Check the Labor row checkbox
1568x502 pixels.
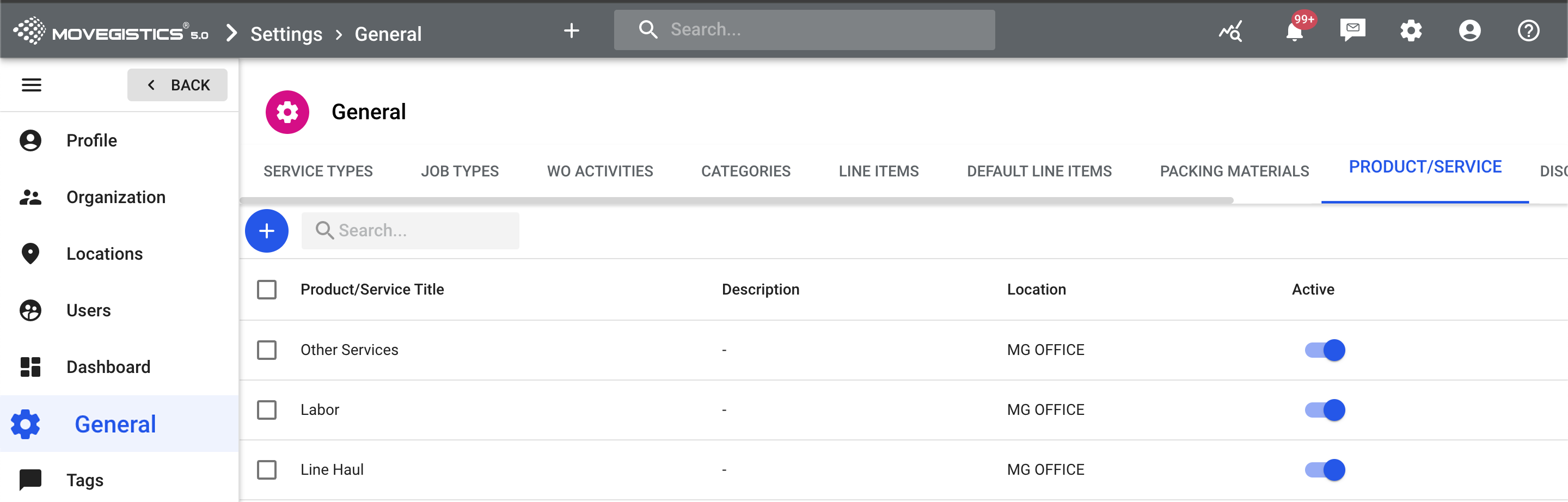(x=267, y=410)
